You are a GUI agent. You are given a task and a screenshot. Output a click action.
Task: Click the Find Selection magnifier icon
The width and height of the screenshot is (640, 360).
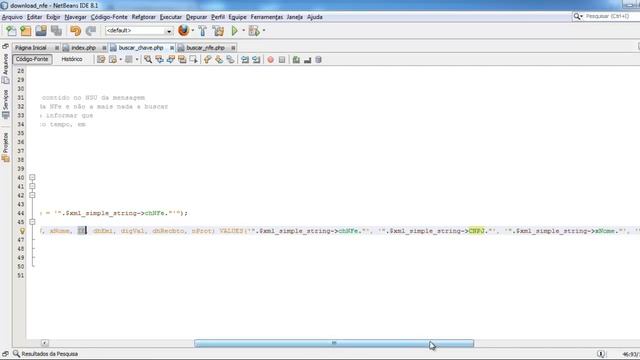coord(148,60)
